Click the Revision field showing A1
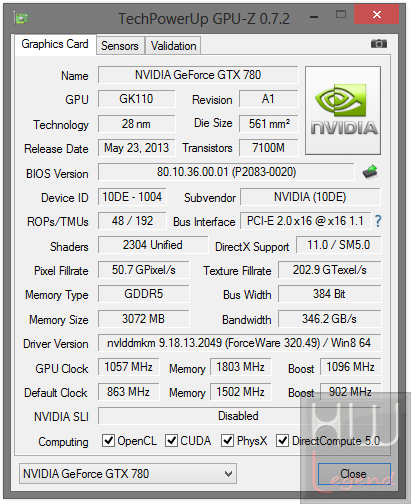This screenshot has height=504, width=411. click(x=268, y=99)
